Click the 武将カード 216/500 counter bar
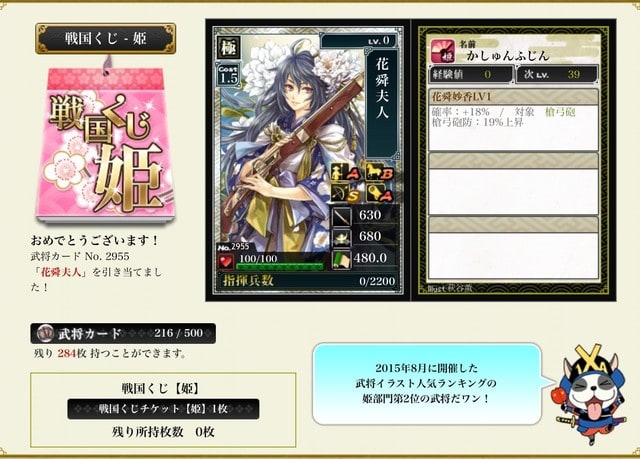The image size is (640, 459). coord(123,334)
